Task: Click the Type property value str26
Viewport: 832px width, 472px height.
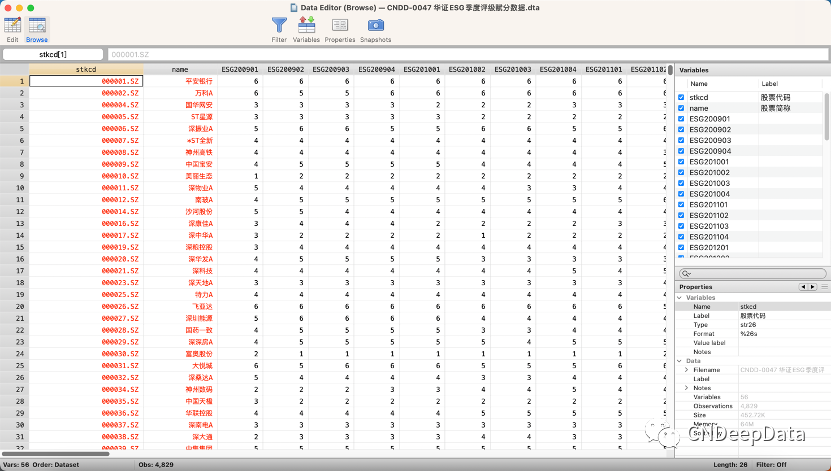Action: 748,325
